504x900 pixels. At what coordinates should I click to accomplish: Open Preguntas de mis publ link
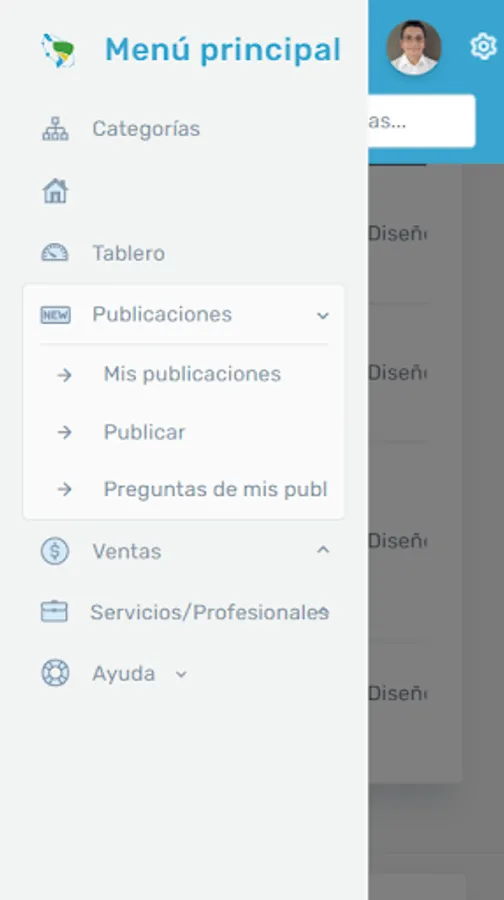coord(215,489)
